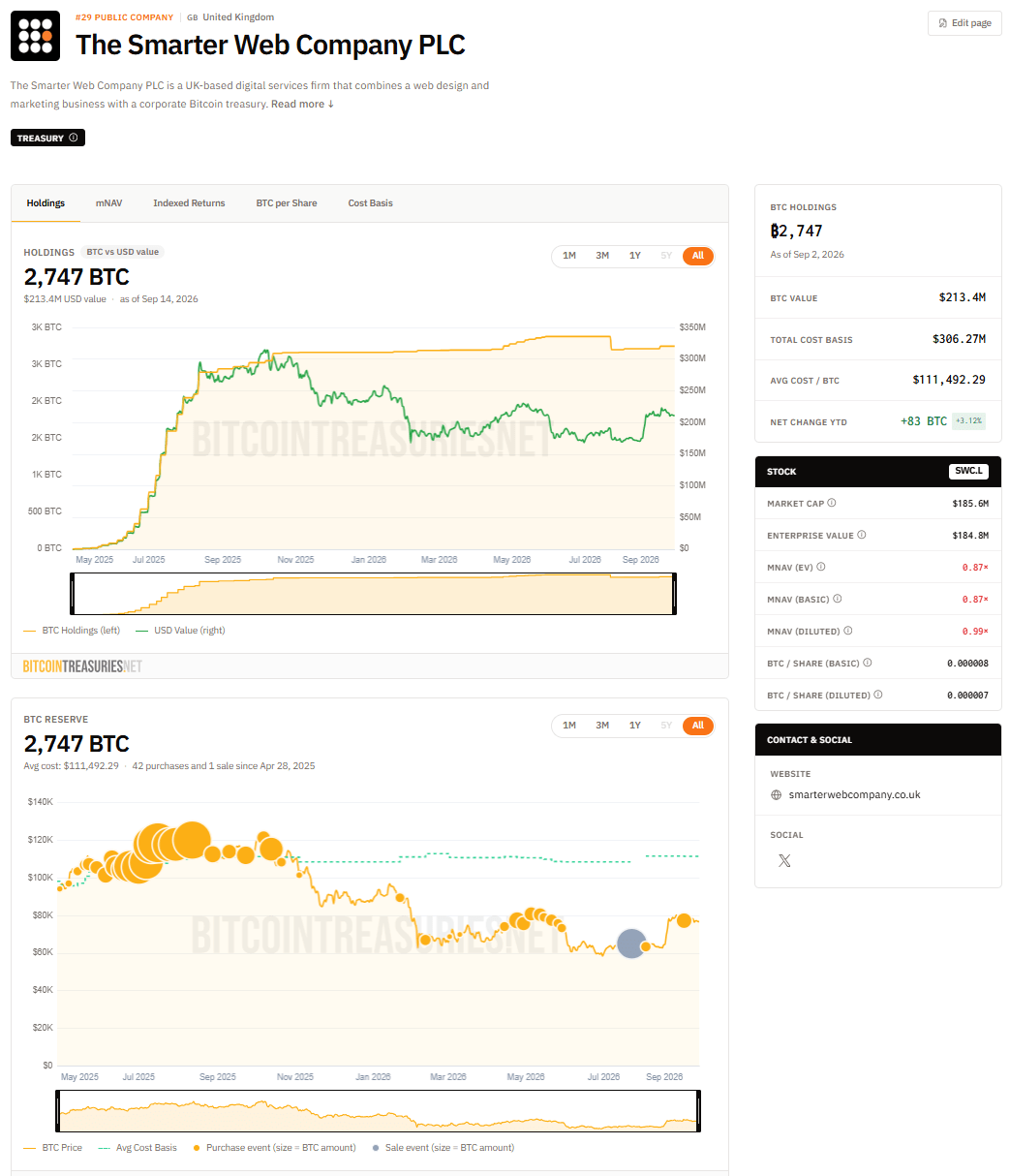Click the '+83 BTC' net change value
Image resolution: width=1010 pixels, height=1176 pixels.
tap(924, 421)
